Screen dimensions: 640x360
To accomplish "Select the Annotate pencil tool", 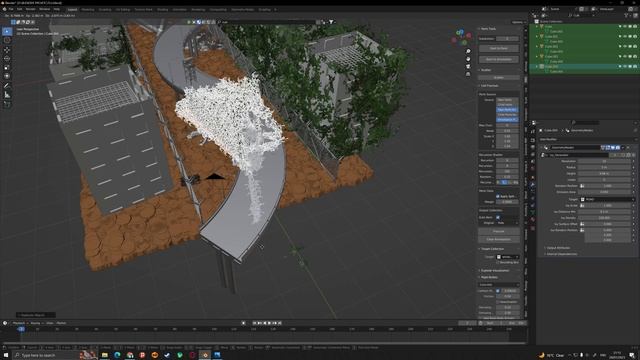I will (7, 86).
